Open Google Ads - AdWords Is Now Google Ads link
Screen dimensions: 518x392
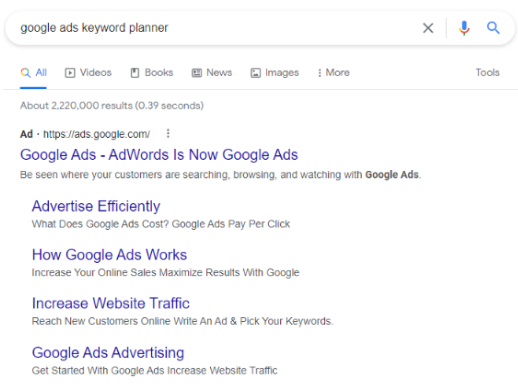point(159,155)
